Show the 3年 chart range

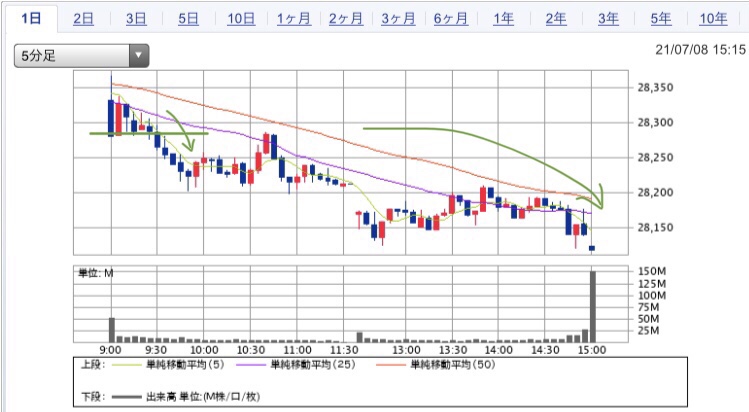click(x=609, y=19)
